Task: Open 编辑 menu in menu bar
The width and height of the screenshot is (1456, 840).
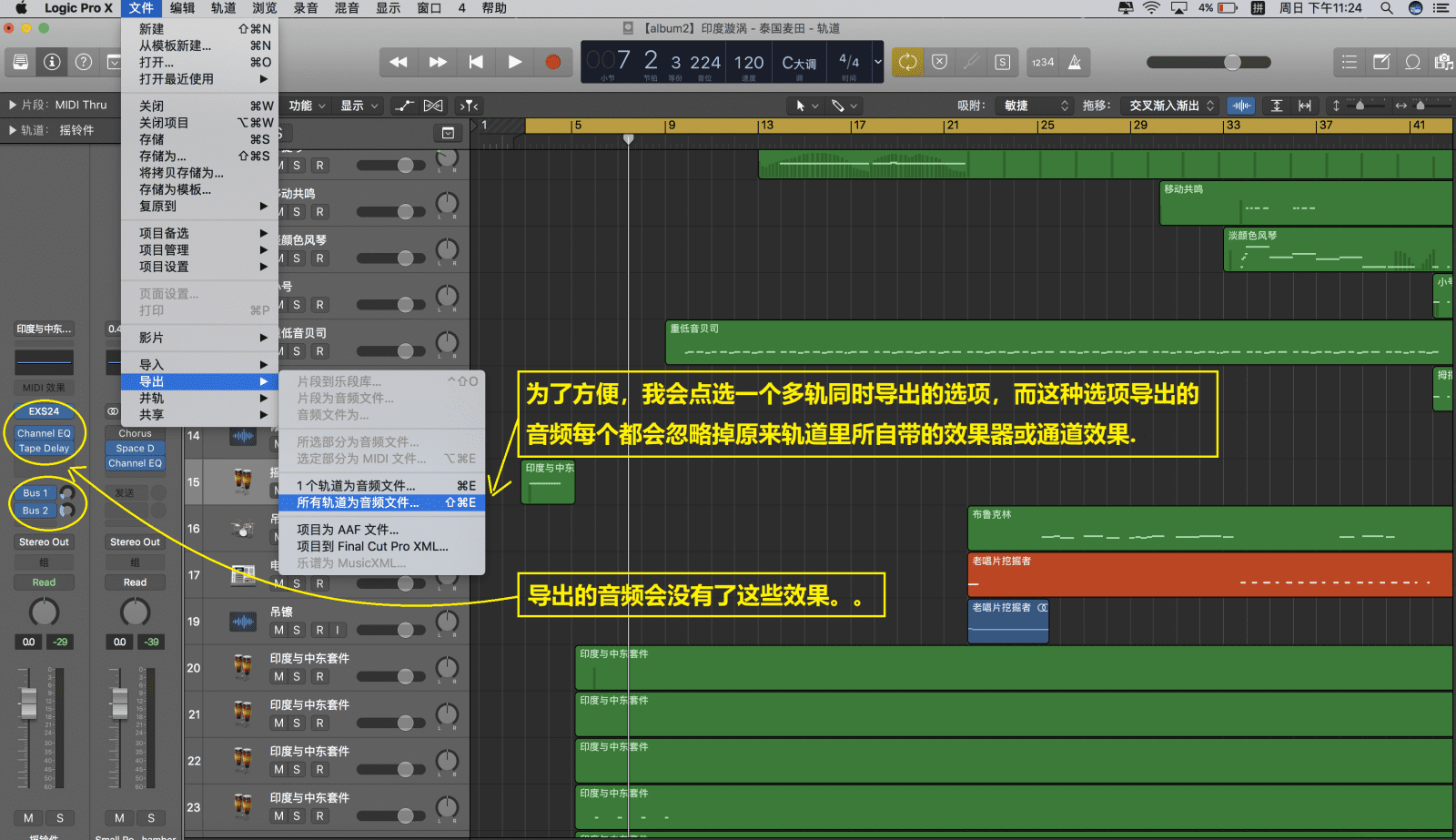Action: [182, 8]
